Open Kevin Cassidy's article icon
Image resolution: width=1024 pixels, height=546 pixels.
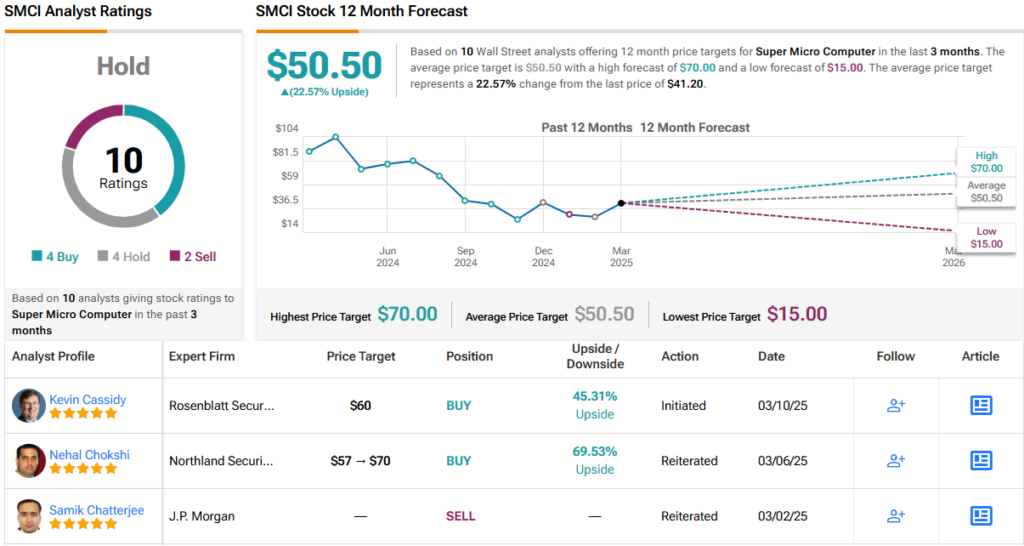tap(981, 405)
